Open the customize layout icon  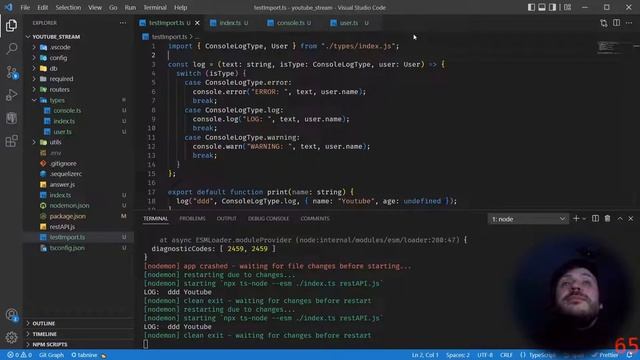click(567, 7)
